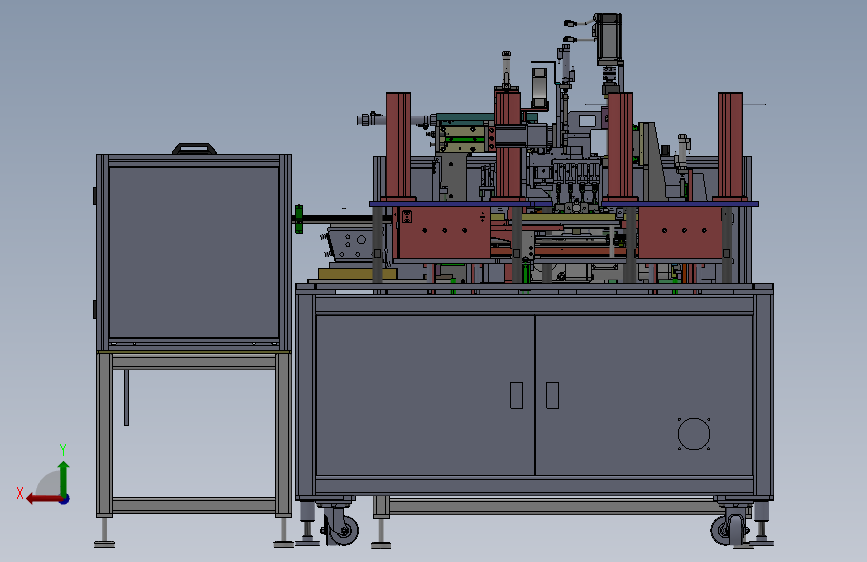The width and height of the screenshot is (867, 562).
Task: Click the X label on the triad
Action: point(20,493)
